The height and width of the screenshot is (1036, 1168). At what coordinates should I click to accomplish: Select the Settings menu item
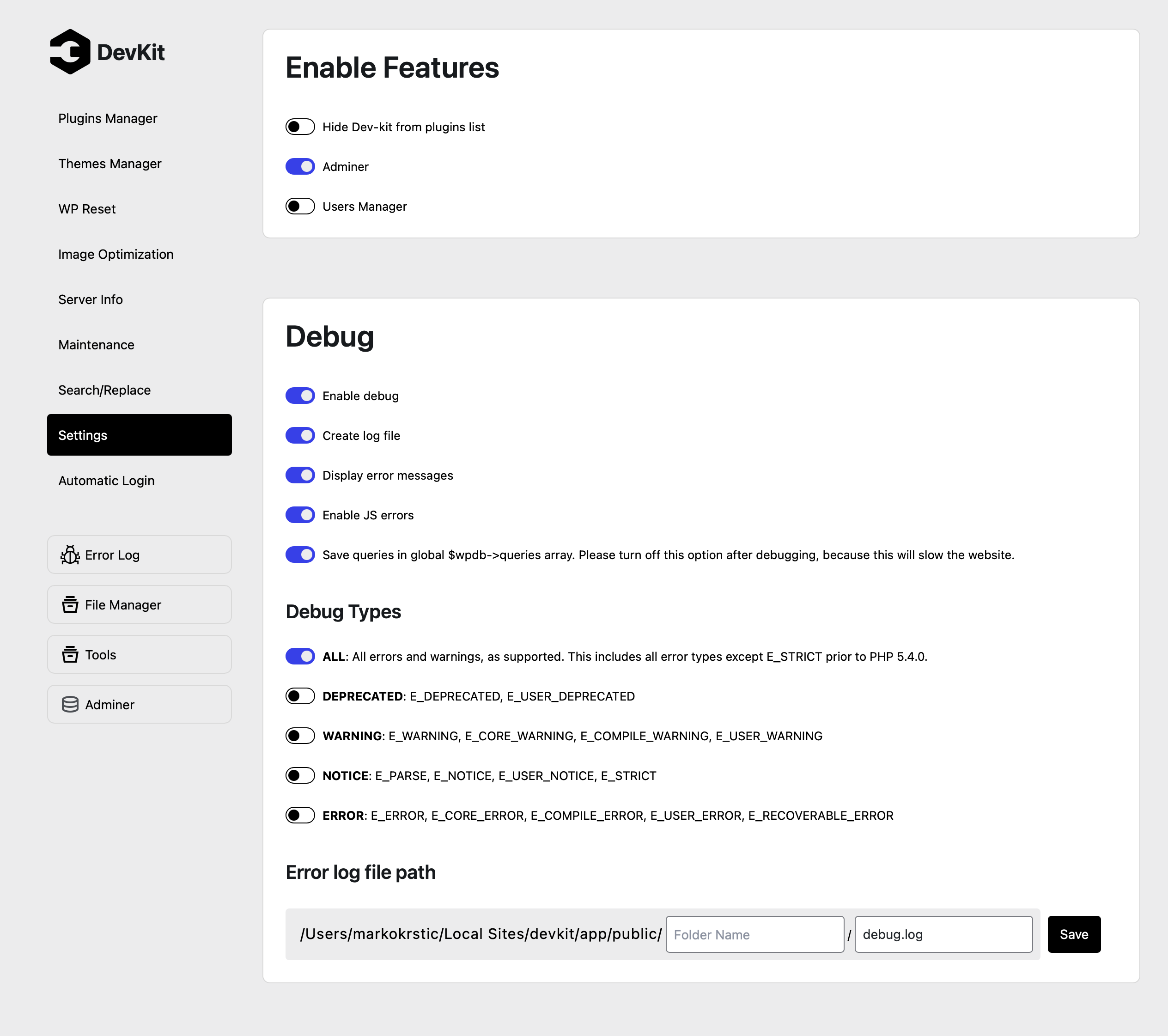(x=140, y=435)
